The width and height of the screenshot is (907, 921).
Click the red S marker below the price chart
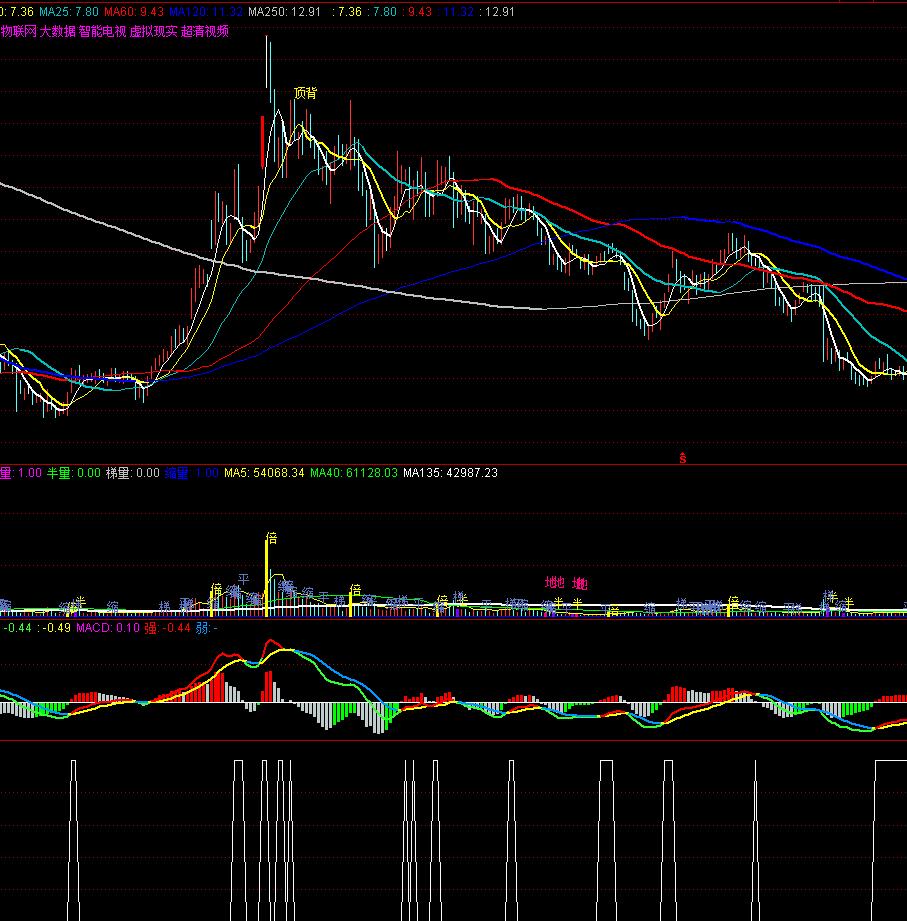pos(683,459)
